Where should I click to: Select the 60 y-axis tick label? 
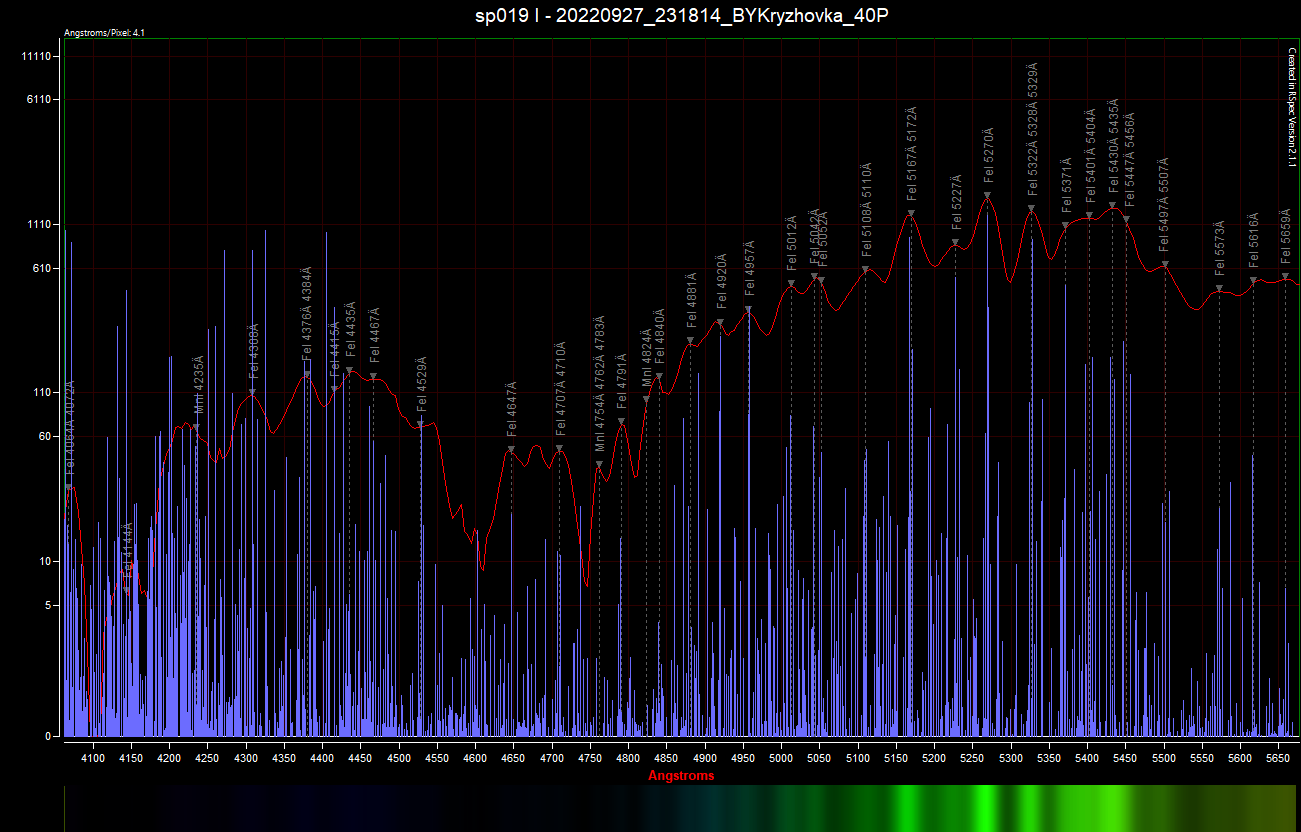(46, 436)
